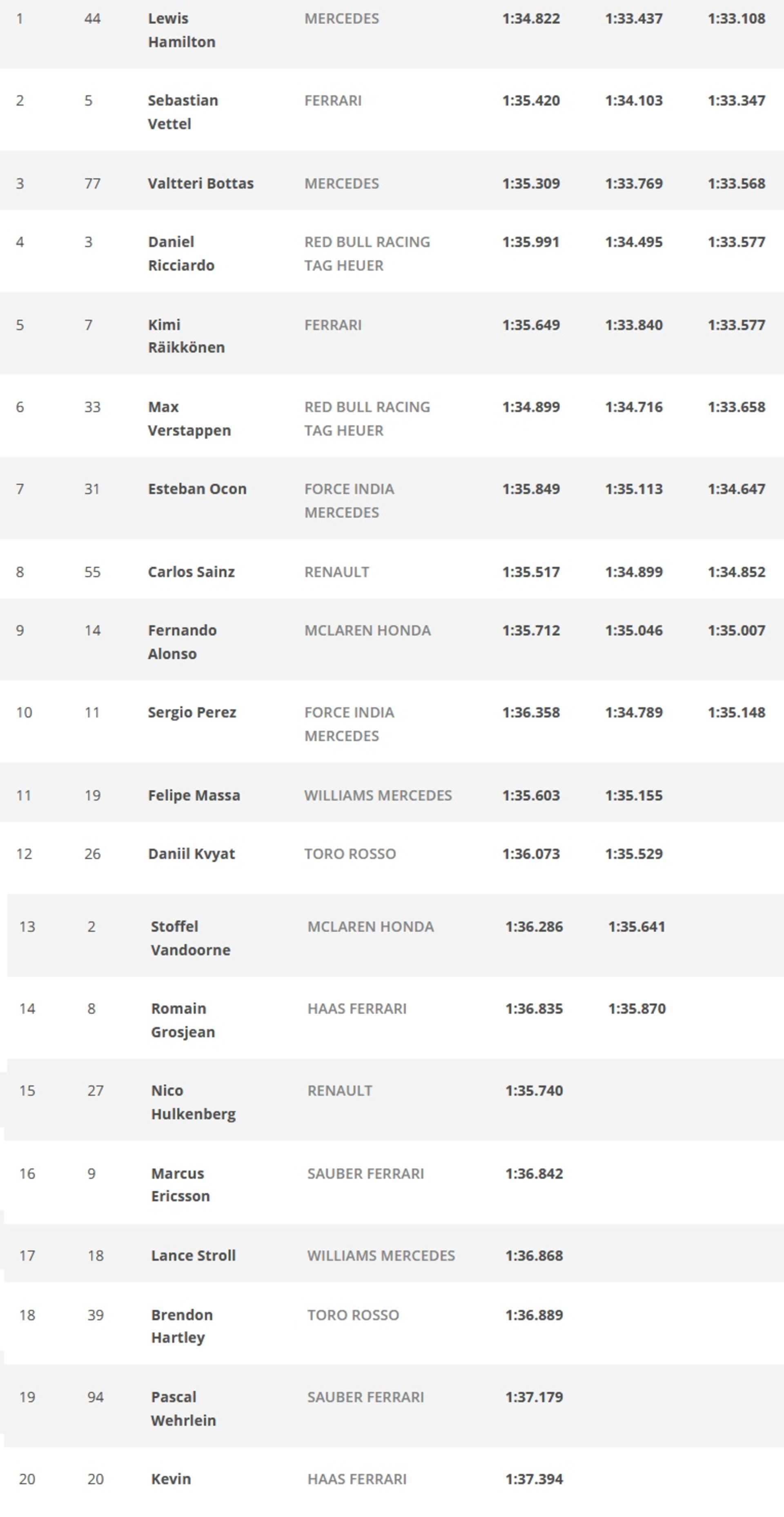Select Stoffel Vandoorne's name
The width and height of the screenshot is (784, 1517).
(190, 938)
